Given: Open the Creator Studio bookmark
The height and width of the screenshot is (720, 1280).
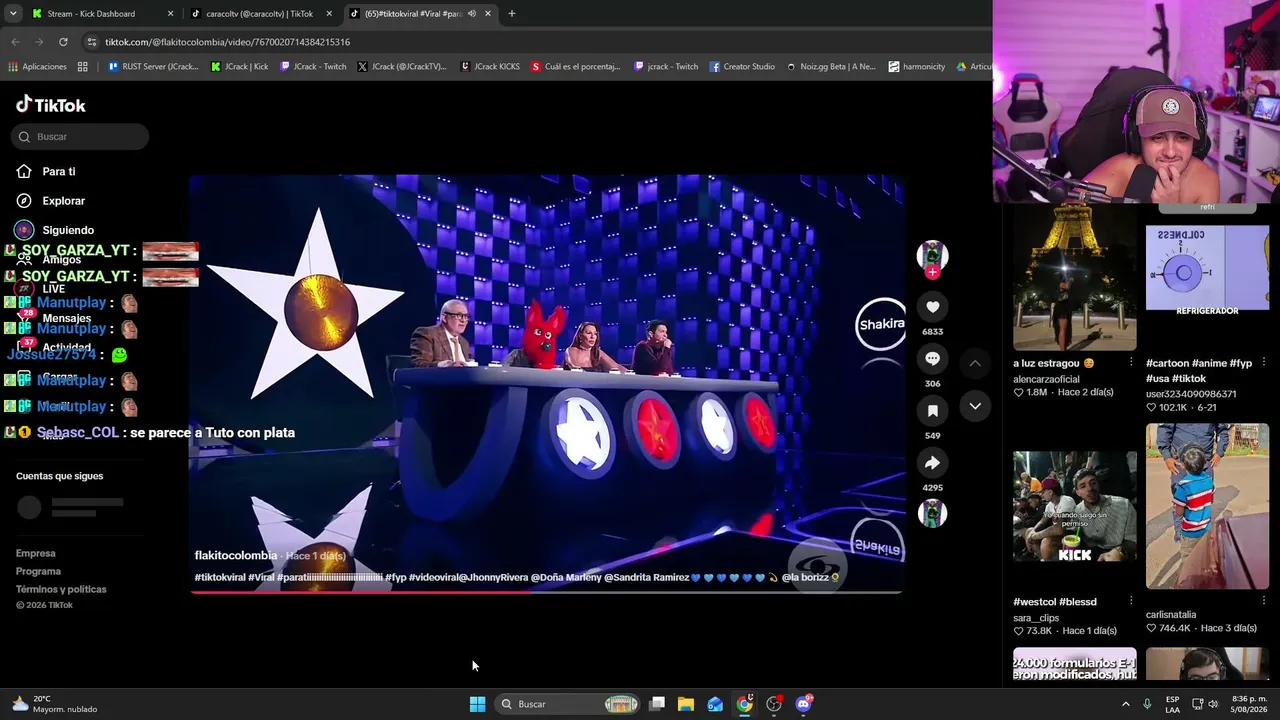Looking at the screenshot, I should (x=742, y=67).
